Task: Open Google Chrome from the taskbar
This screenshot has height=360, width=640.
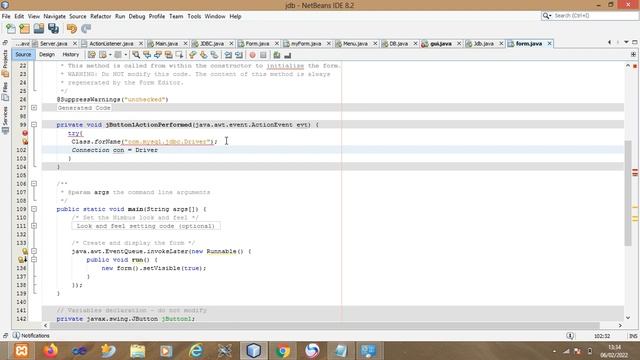Action: (x=282, y=351)
